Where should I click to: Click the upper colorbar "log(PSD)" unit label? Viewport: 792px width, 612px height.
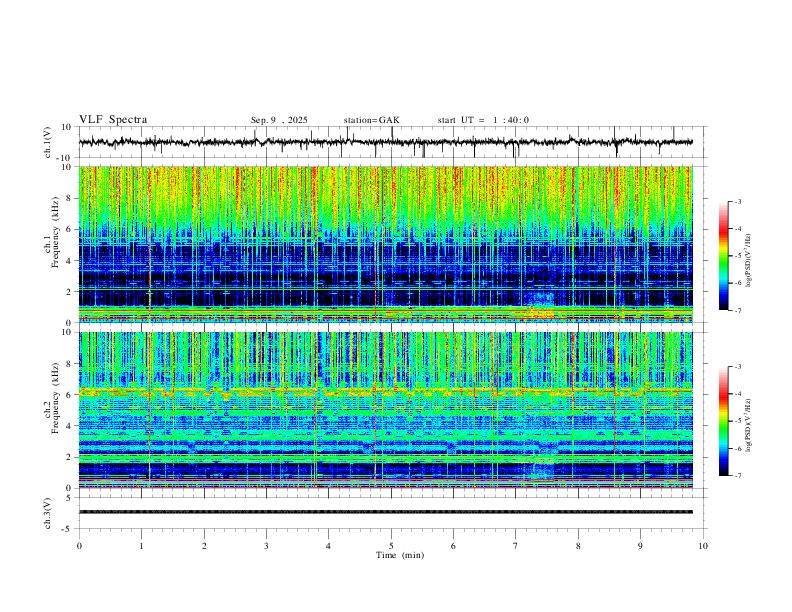[749, 260]
